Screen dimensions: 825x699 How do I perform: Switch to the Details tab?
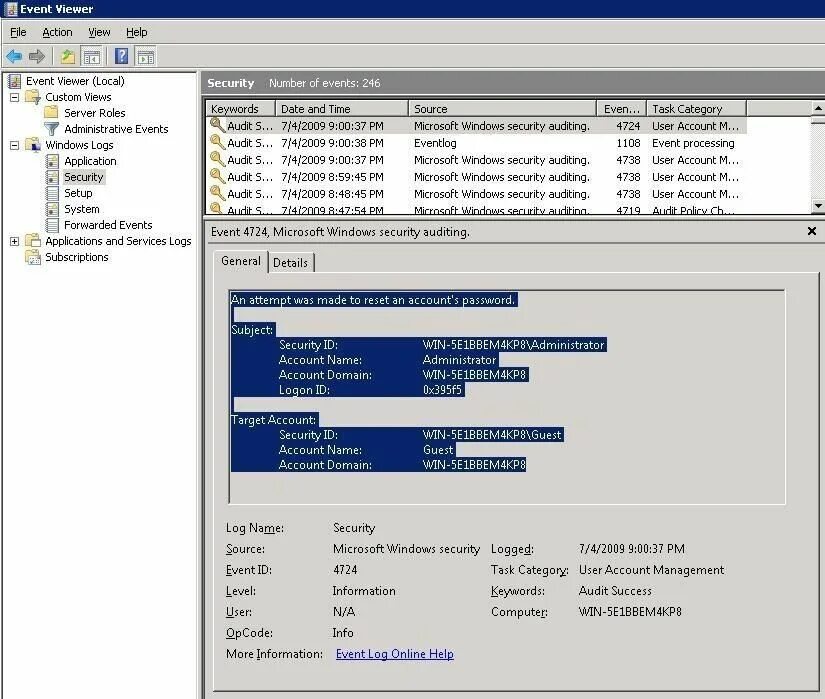(290, 262)
